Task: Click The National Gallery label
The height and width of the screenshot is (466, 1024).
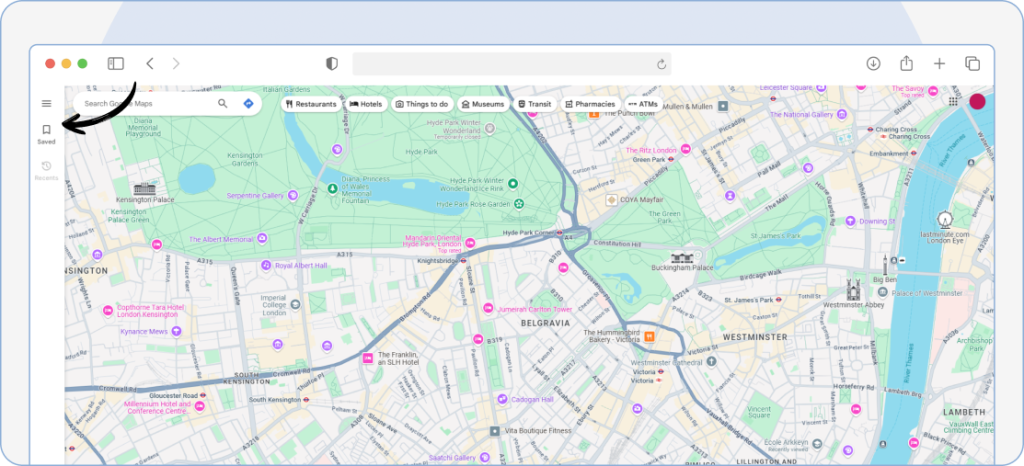Action: click(801, 115)
